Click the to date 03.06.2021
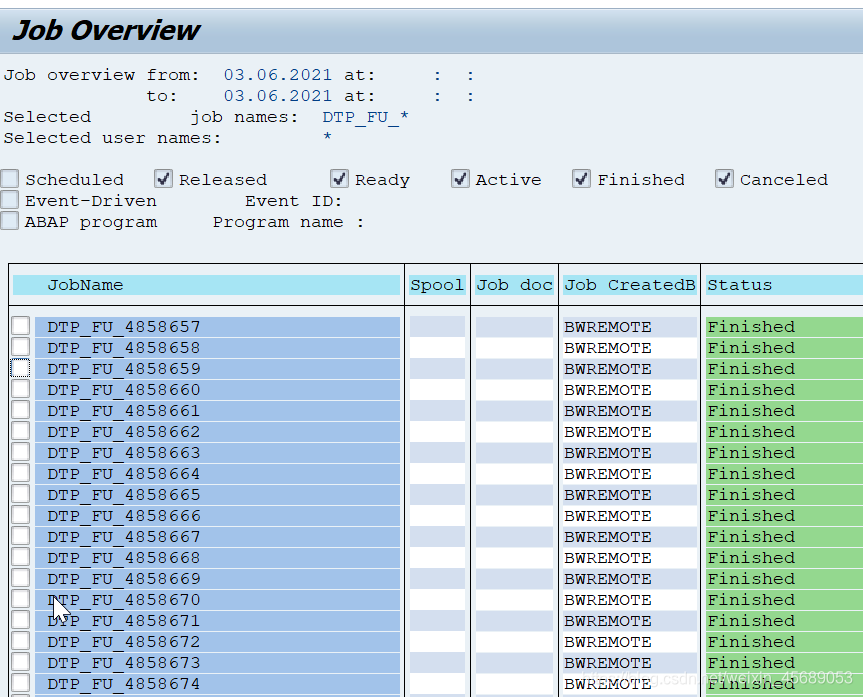This screenshot has height=697, width=863. pyautogui.click(x=278, y=95)
